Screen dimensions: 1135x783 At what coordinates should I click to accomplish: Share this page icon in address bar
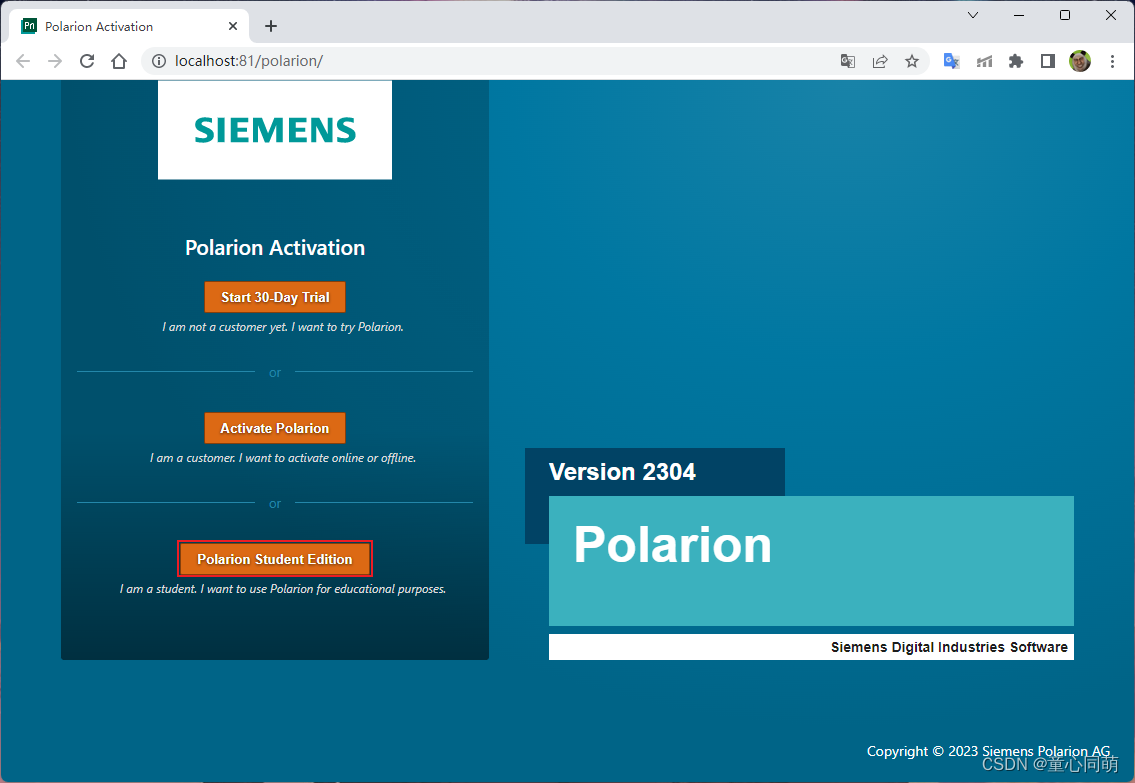click(x=879, y=62)
